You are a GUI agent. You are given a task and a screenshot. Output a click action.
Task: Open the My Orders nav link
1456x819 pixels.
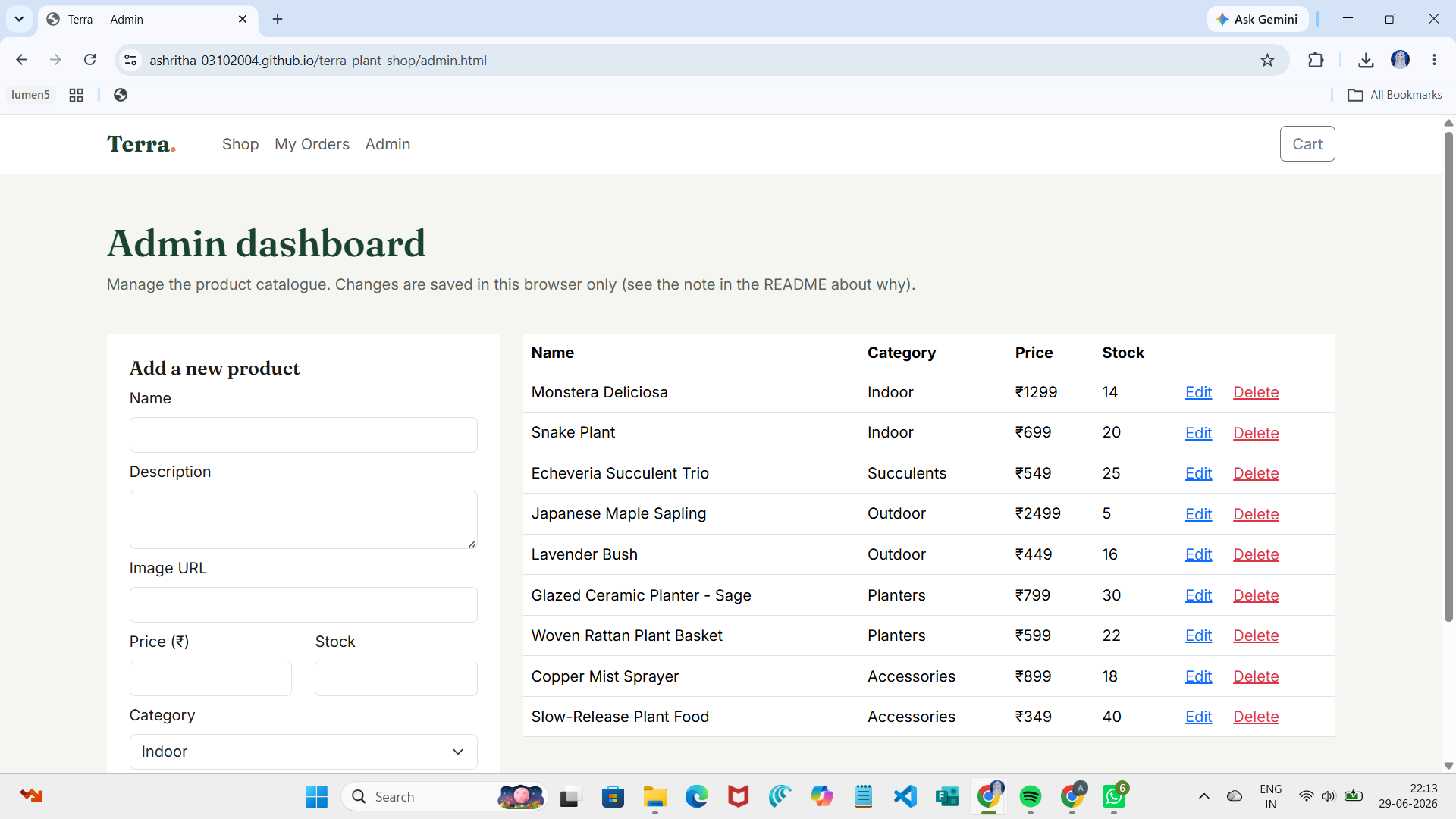coord(312,144)
